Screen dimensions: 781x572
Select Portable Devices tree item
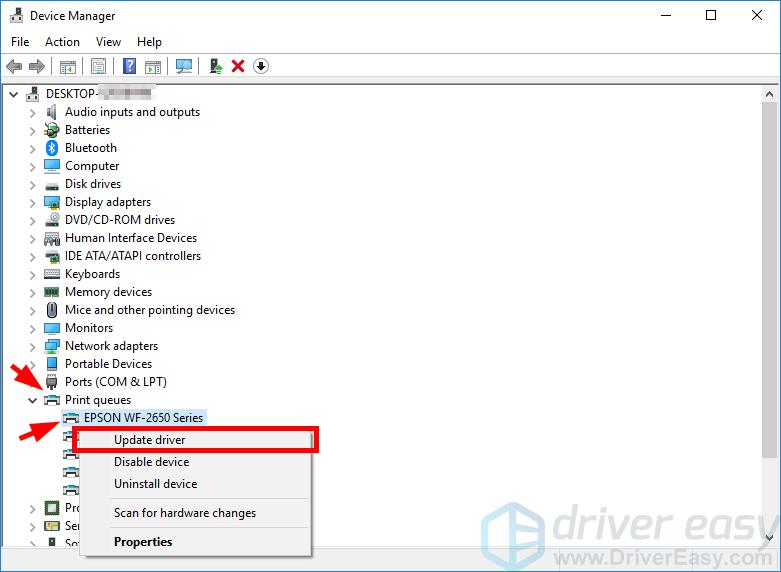(108, 364)
